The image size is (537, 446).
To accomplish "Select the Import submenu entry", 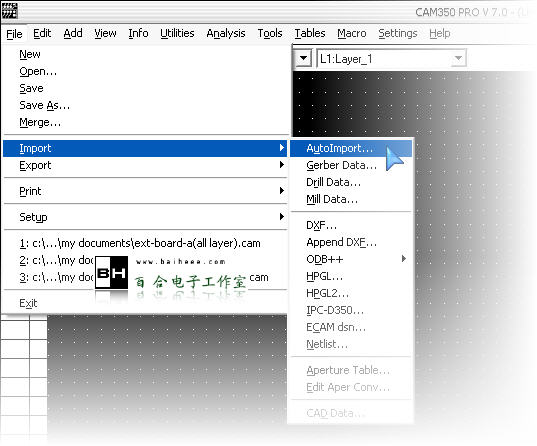I will [x=145, y=148].
